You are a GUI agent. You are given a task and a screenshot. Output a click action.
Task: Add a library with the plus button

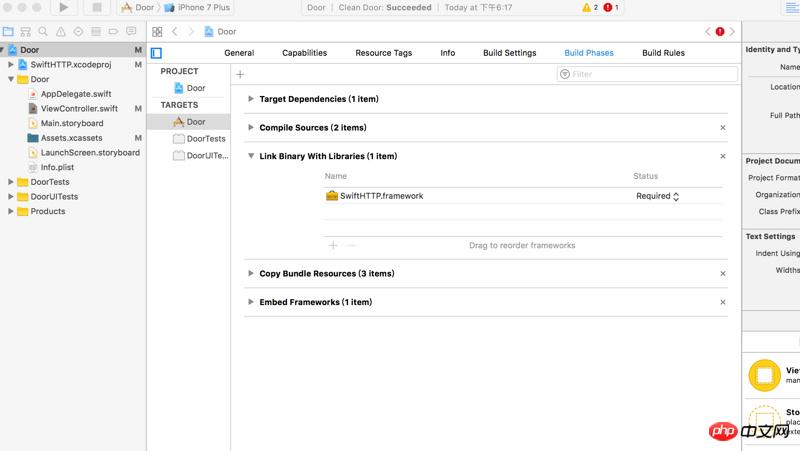(333, 245)
